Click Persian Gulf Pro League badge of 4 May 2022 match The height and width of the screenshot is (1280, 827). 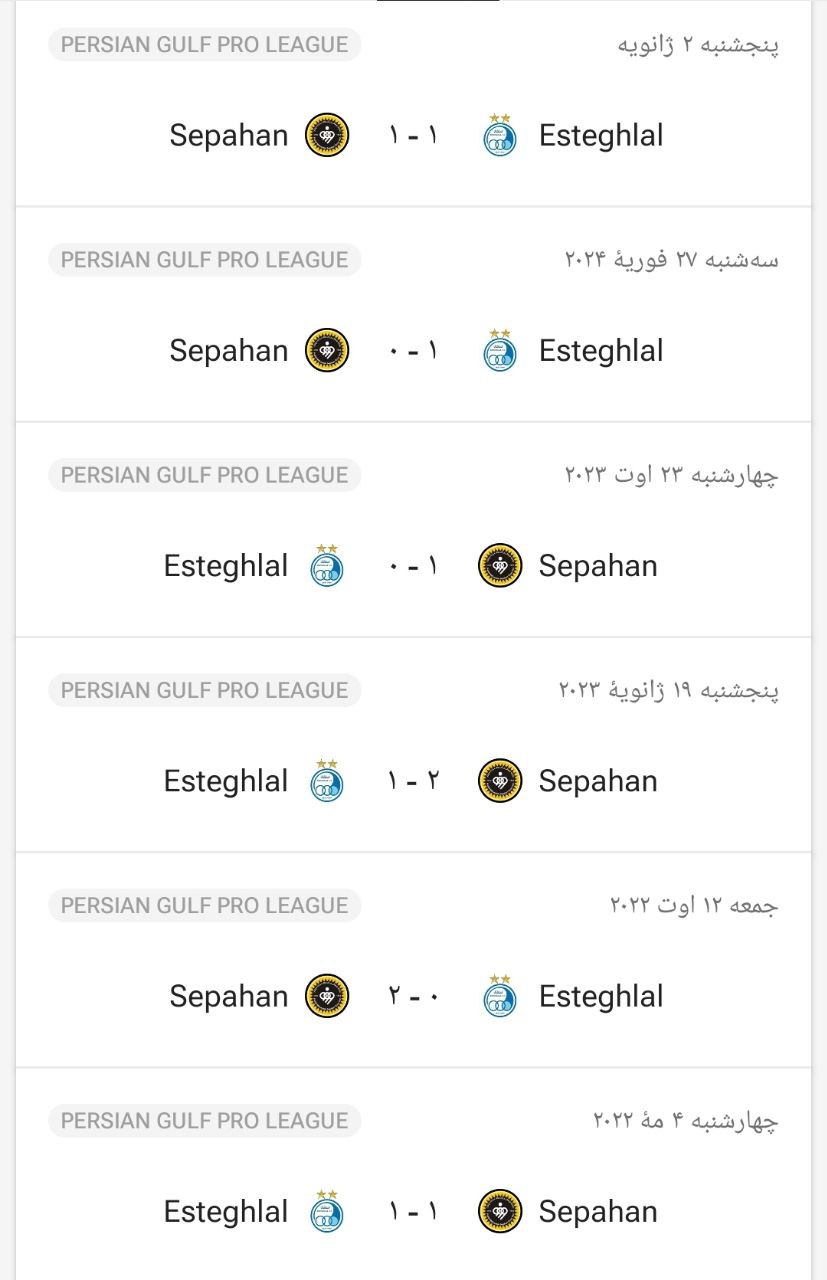coord(204,1121)
